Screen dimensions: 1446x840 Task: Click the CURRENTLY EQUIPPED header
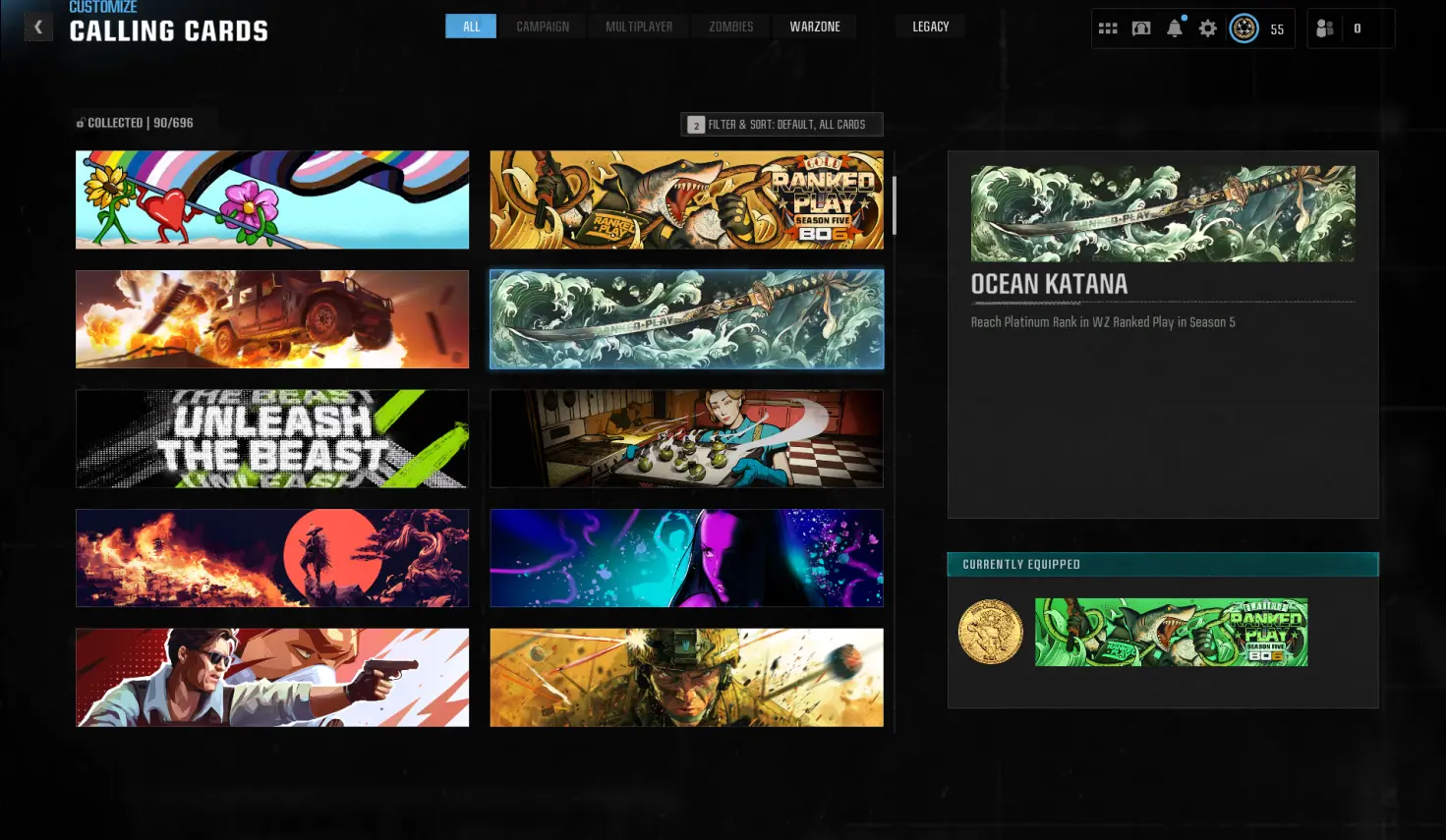(x=1163, y=564)
